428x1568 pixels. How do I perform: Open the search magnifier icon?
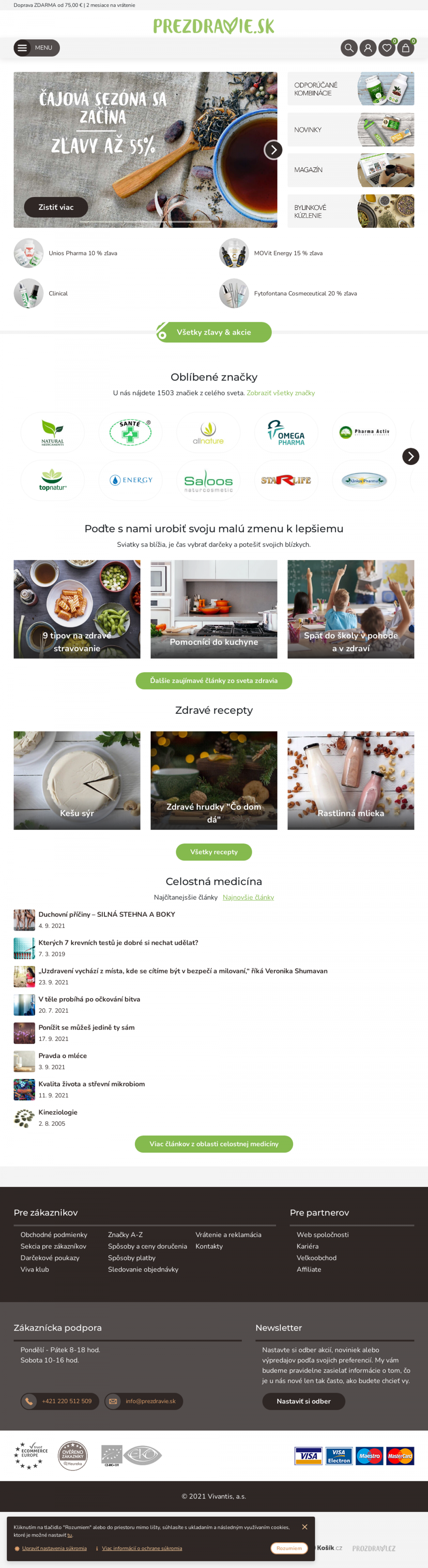(x=349, y=47)
